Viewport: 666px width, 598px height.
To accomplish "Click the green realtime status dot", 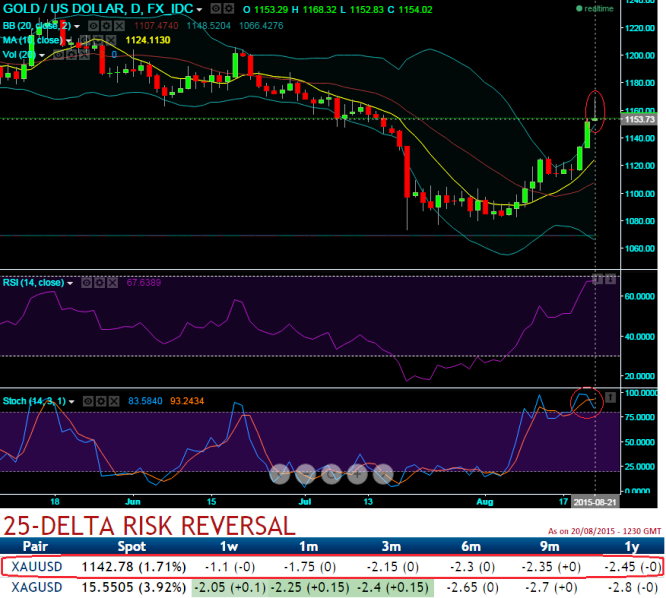I will (579, 8).
